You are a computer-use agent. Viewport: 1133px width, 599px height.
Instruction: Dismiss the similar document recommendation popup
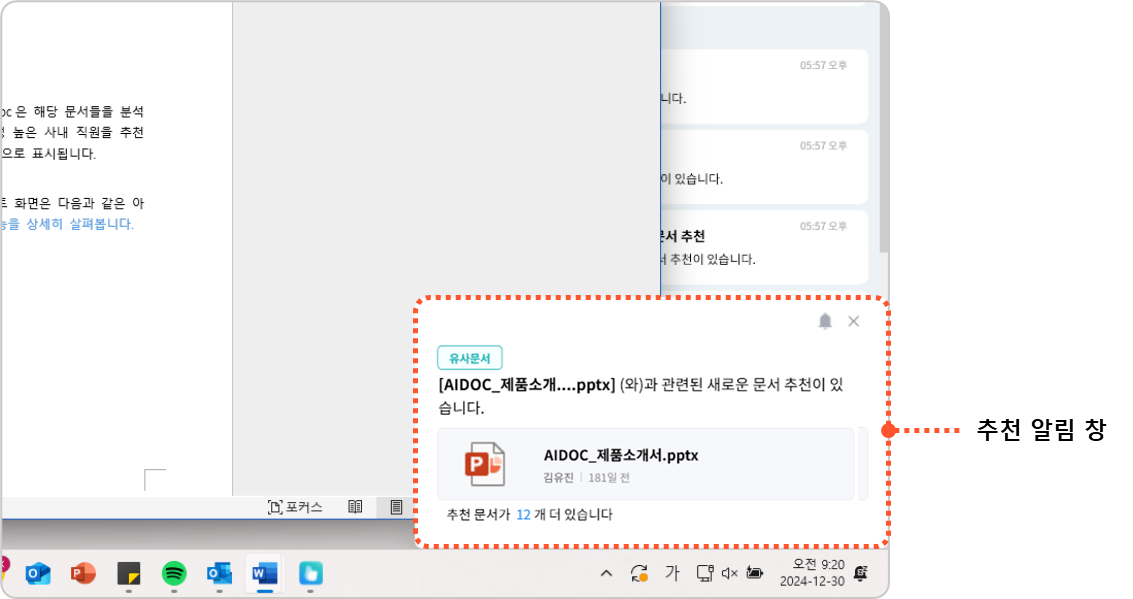[853, 321]
